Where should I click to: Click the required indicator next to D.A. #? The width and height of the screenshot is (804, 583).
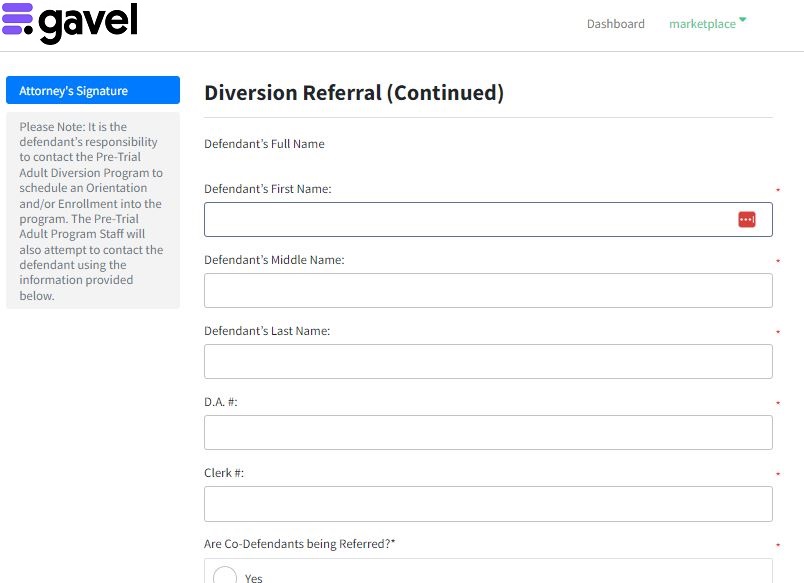pyautogui.click(x=777, y=402)
